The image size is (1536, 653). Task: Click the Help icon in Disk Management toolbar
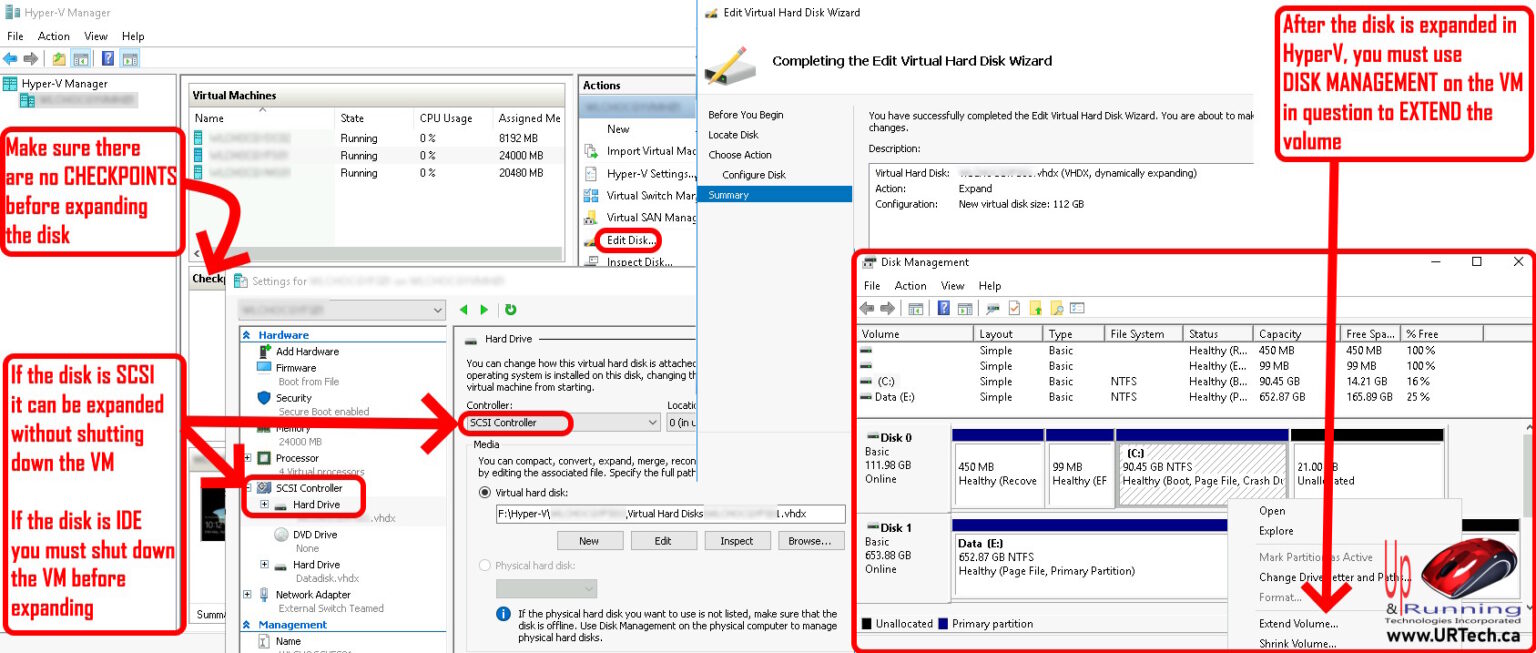[945, 307]
